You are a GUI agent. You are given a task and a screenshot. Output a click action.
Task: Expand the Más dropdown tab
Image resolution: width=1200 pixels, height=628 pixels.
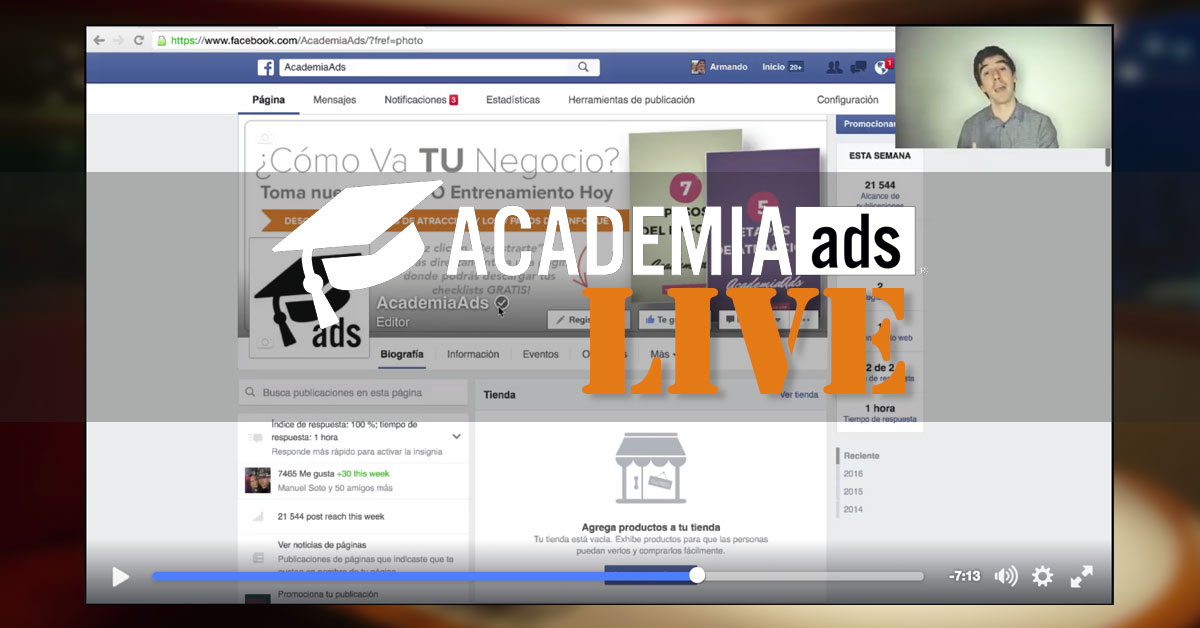coord(662,354)
